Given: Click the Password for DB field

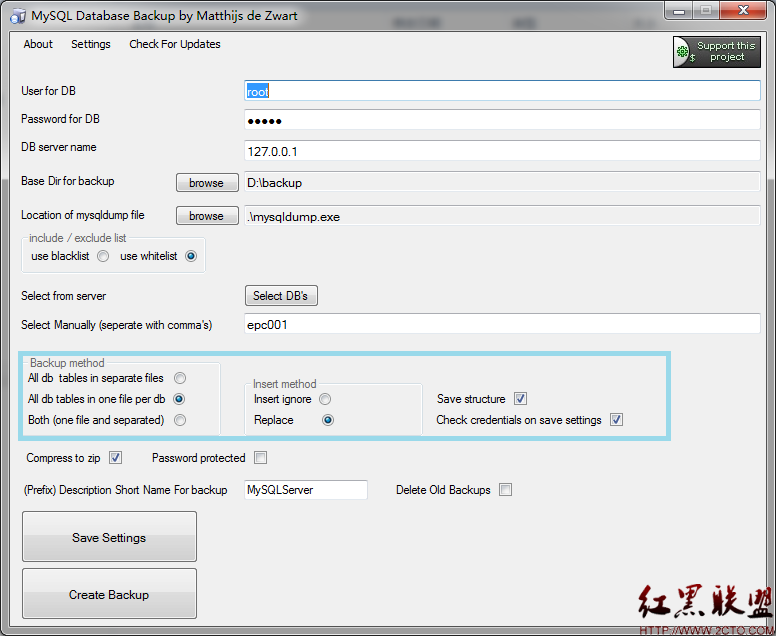Looking at the screenshot, I should tap(502, 120).
